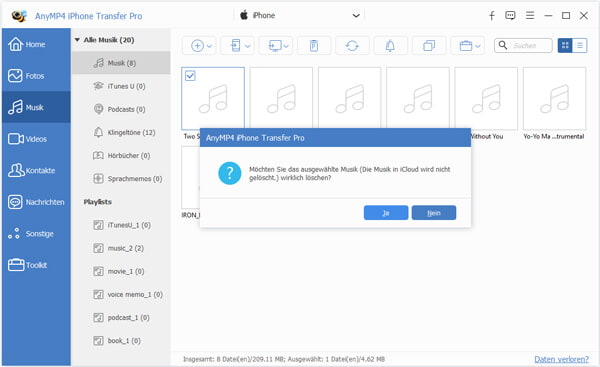The height and width of the screenshot is (367, 600).
Task: Switch to list view
Action: coord(580,46)
